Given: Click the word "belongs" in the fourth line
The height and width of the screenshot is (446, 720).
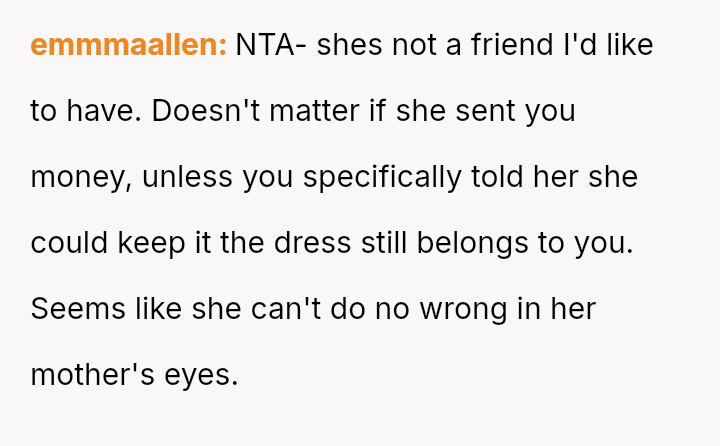Looking at the screenshot, I should 488,244.
